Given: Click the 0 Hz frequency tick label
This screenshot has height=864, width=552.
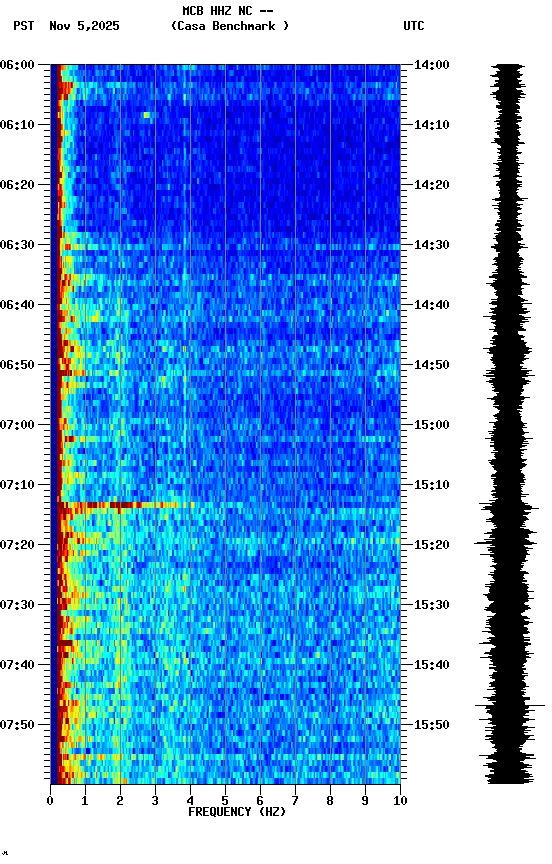Looking at the screenshot, I should pos(50,801).
